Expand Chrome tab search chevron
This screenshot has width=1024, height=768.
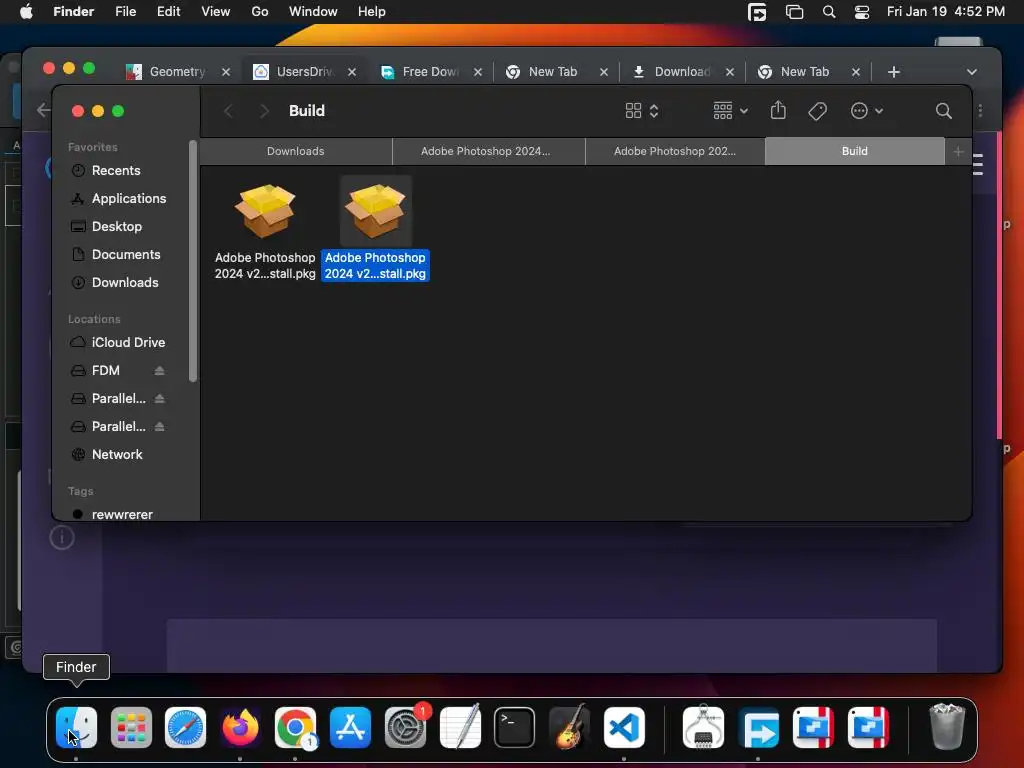coord(972,72)
